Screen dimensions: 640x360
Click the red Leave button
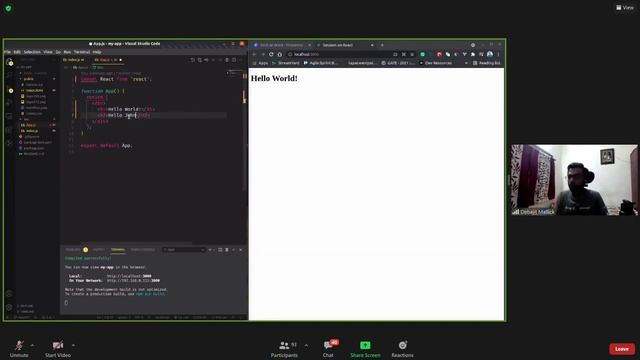pos(622,349)
